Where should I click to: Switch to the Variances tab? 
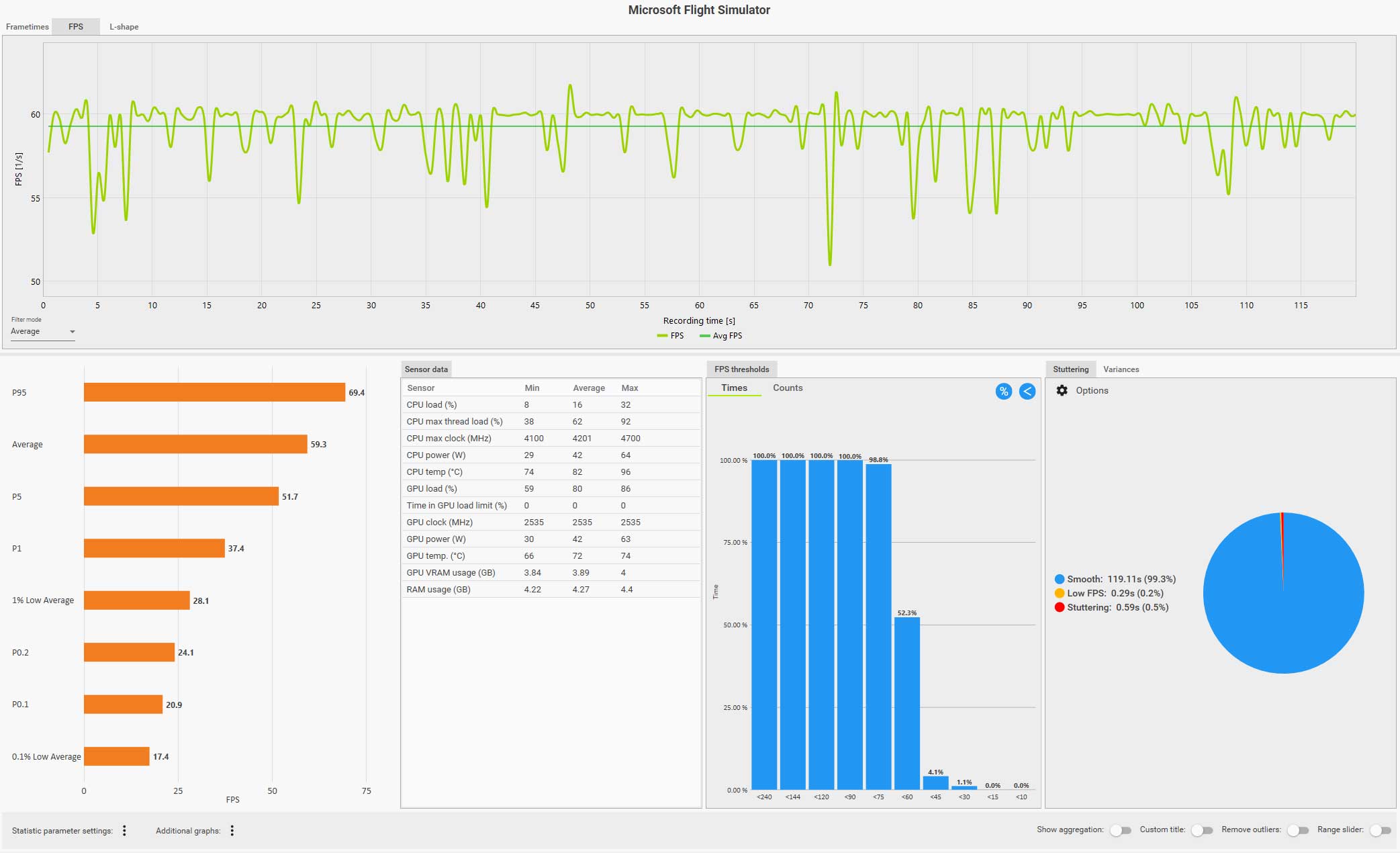click(x=1121, y=369)
